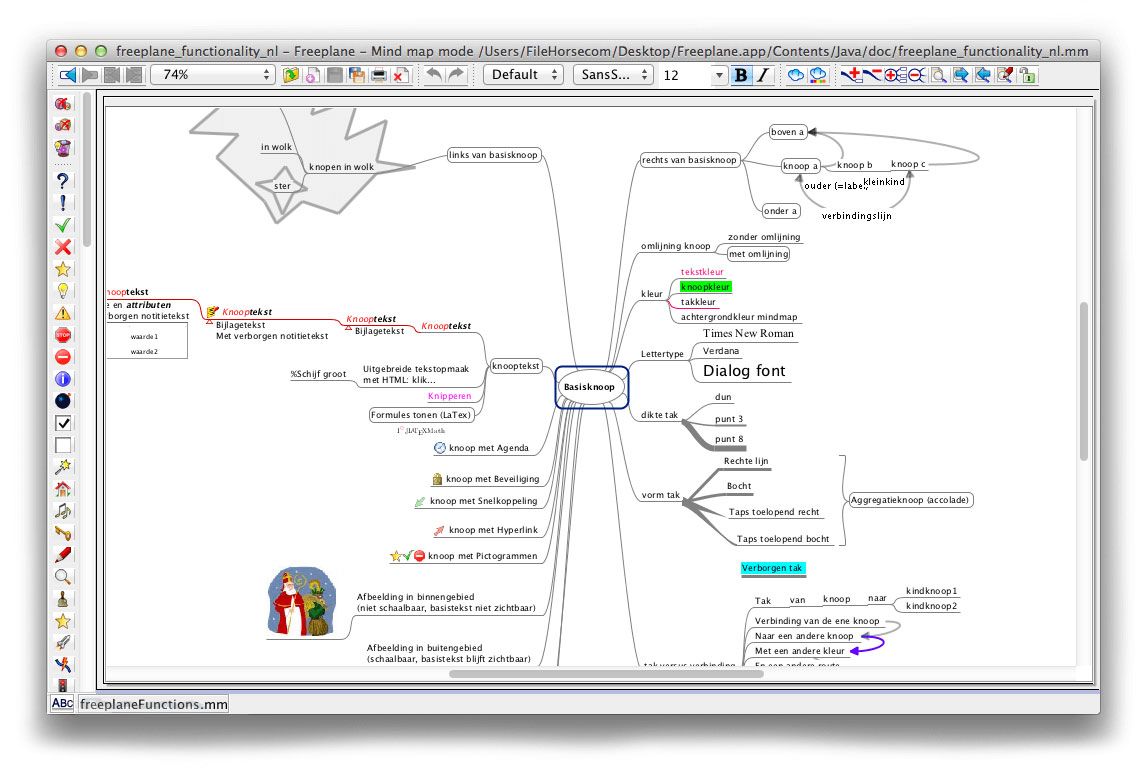This screenshot has height=767, width=1142.
Task: Fold all child nodes icon
Action: click(x=917, y=75)
